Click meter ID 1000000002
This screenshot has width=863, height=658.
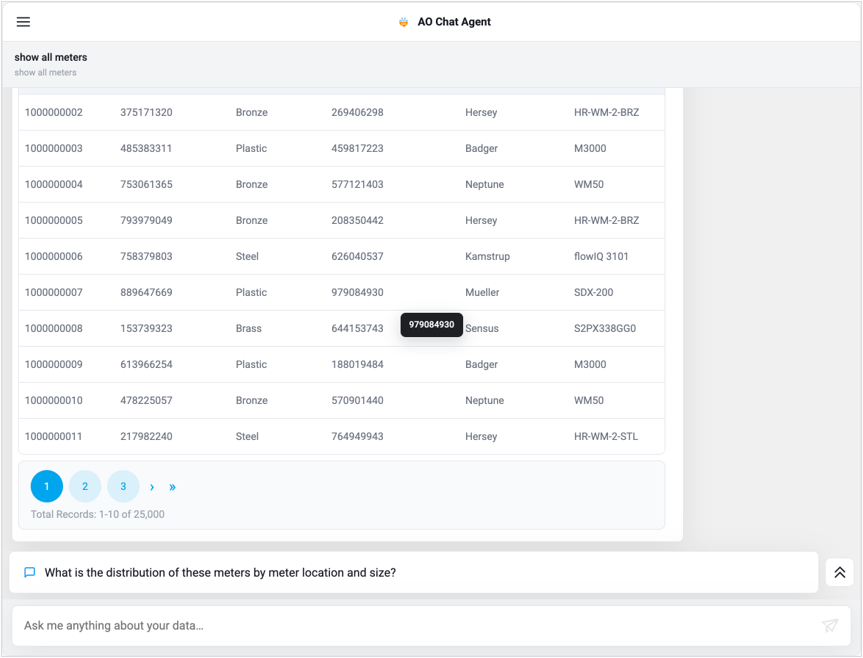point(54,112)
